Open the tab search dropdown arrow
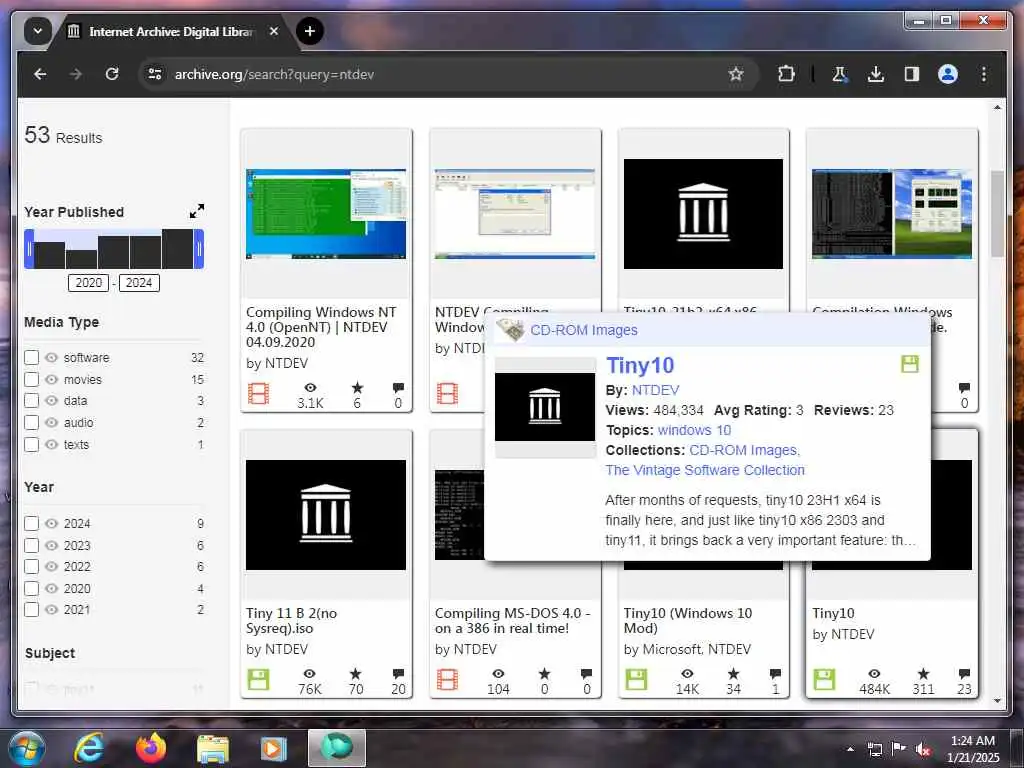Viewport: 1024px width, 768px height. coord(38,31)
